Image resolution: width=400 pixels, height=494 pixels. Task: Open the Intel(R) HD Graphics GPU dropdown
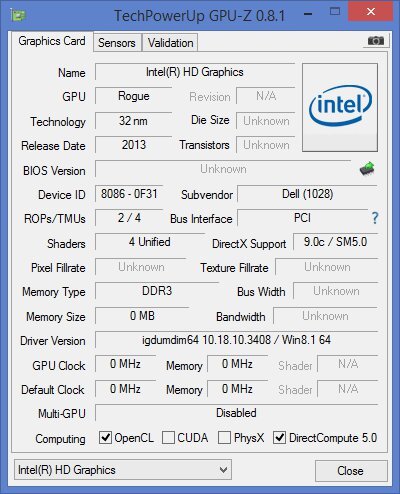(123, 470)
